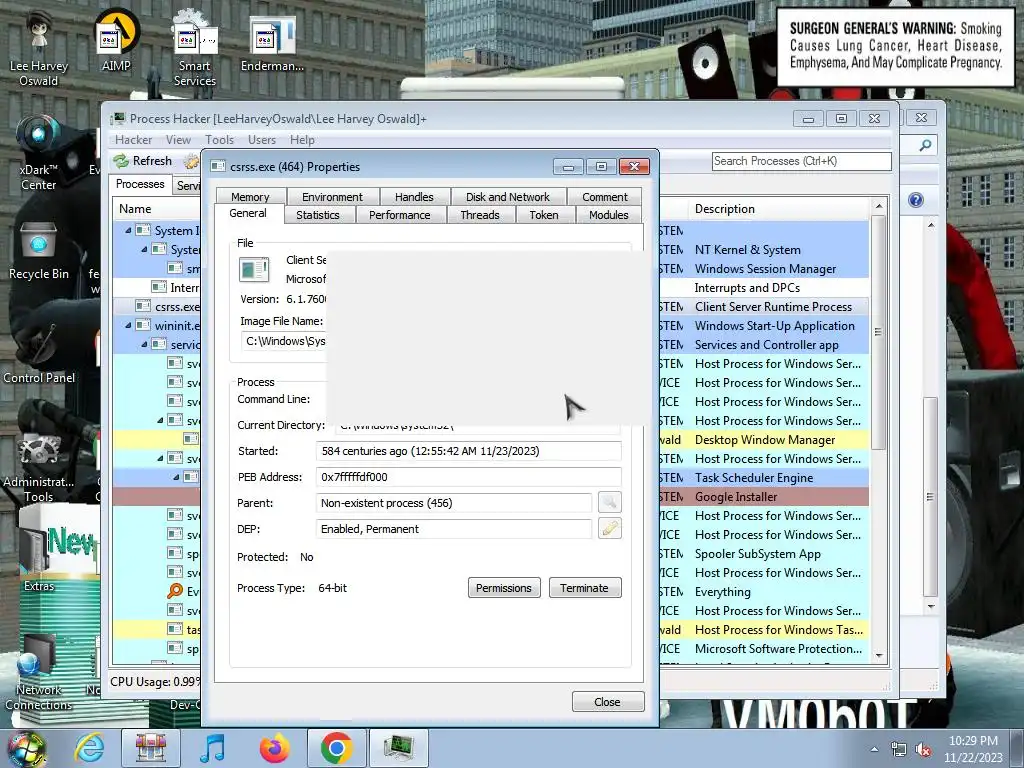This screenshot has width=1024, height=768.
Task: Open the Help menu
Action: click(x=302, y=140)
